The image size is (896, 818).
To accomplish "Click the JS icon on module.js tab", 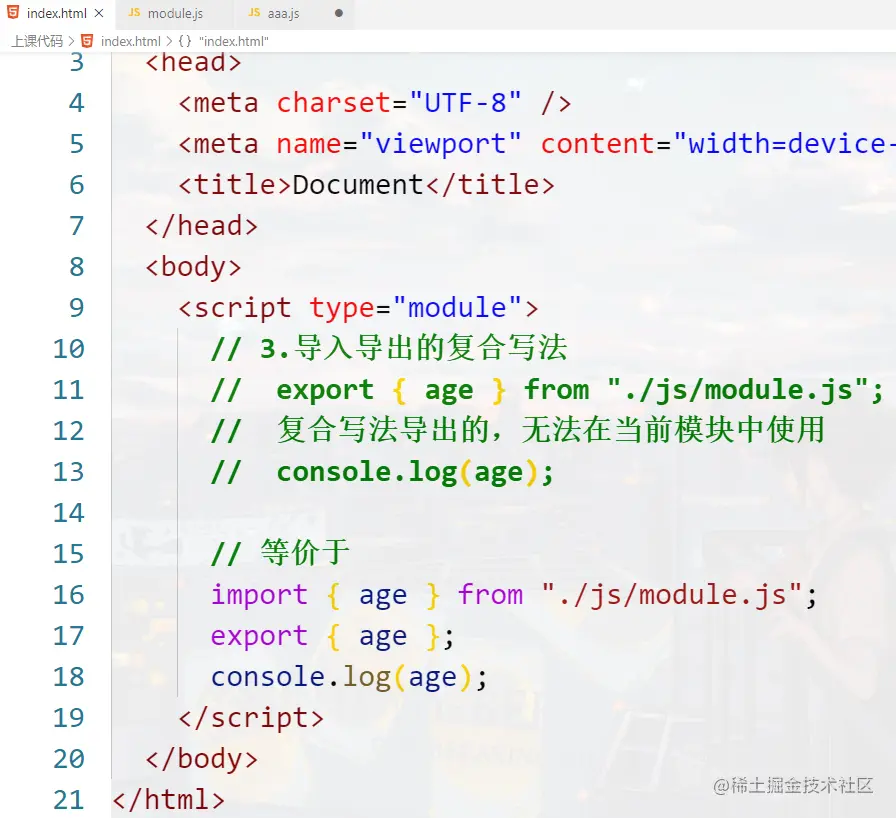I will tap(134, 13).
